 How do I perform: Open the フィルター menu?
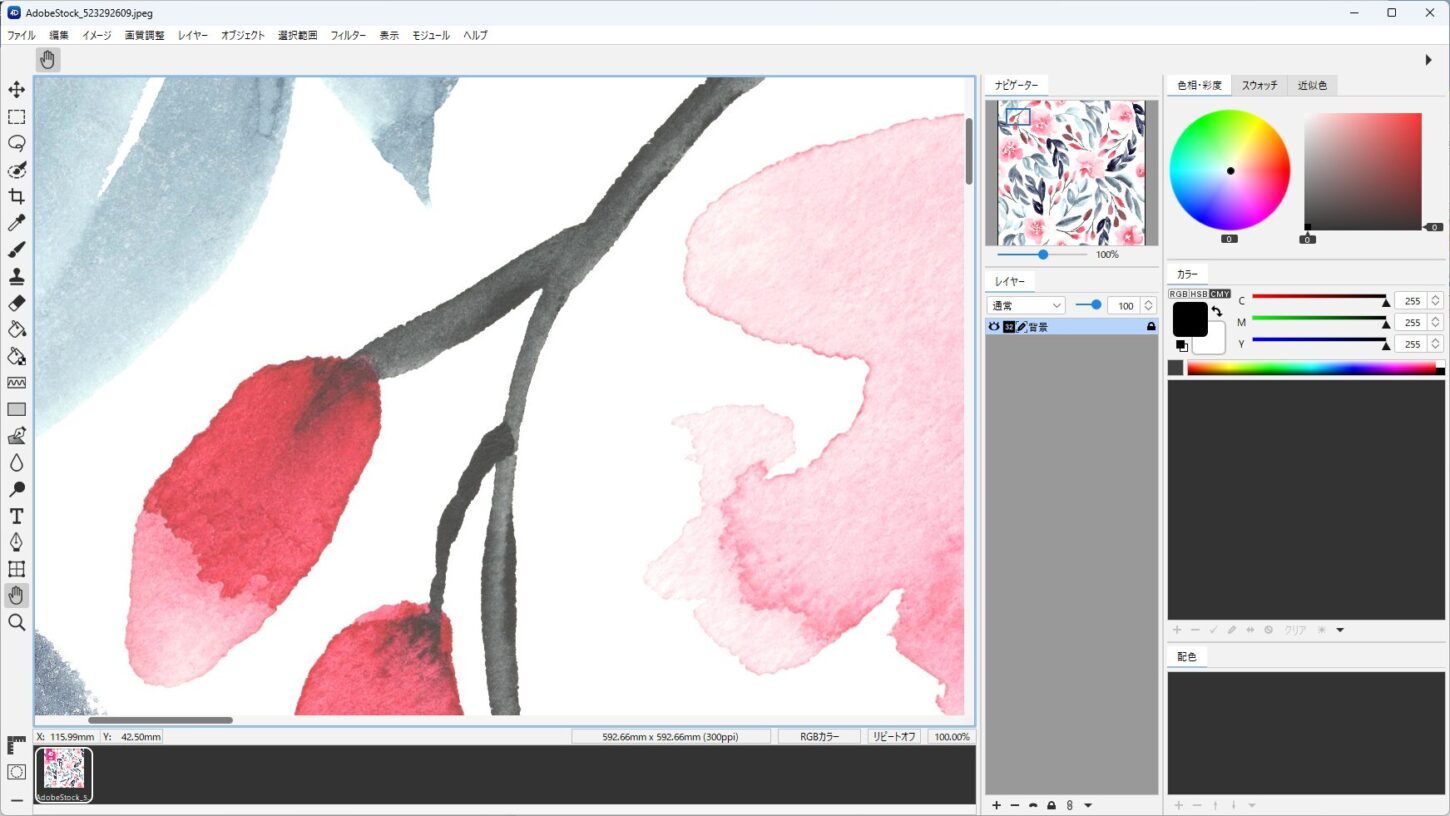(x=348, y=35)
